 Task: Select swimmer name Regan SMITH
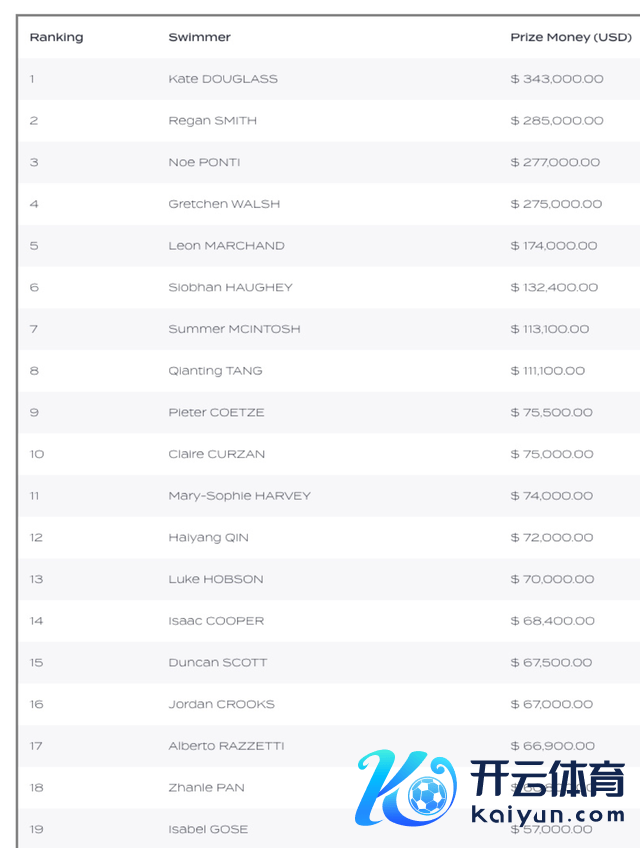pyautogui.click(x=212, y=121)
